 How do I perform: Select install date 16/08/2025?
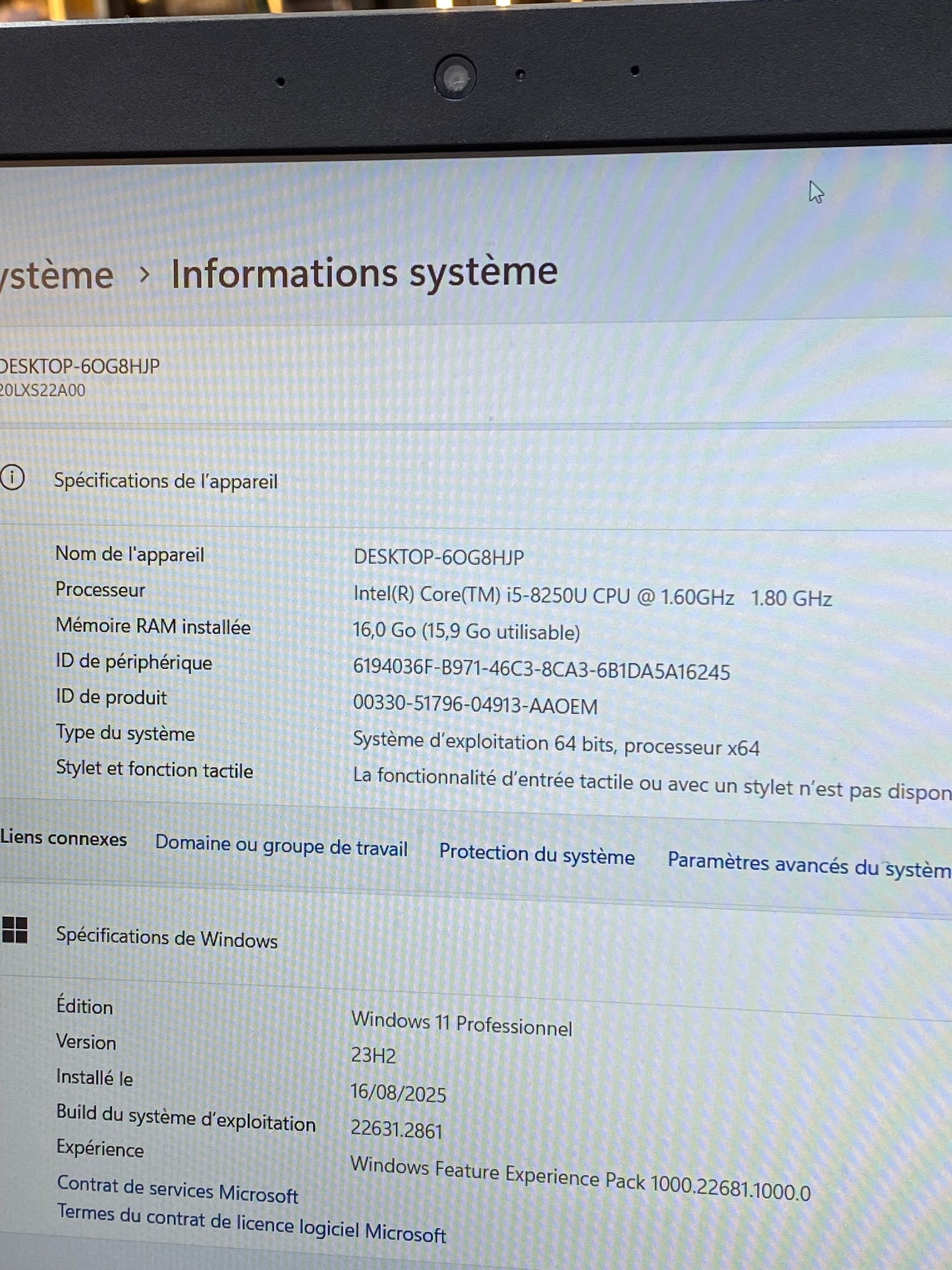pyautogui.click(x=398, y=1093)
